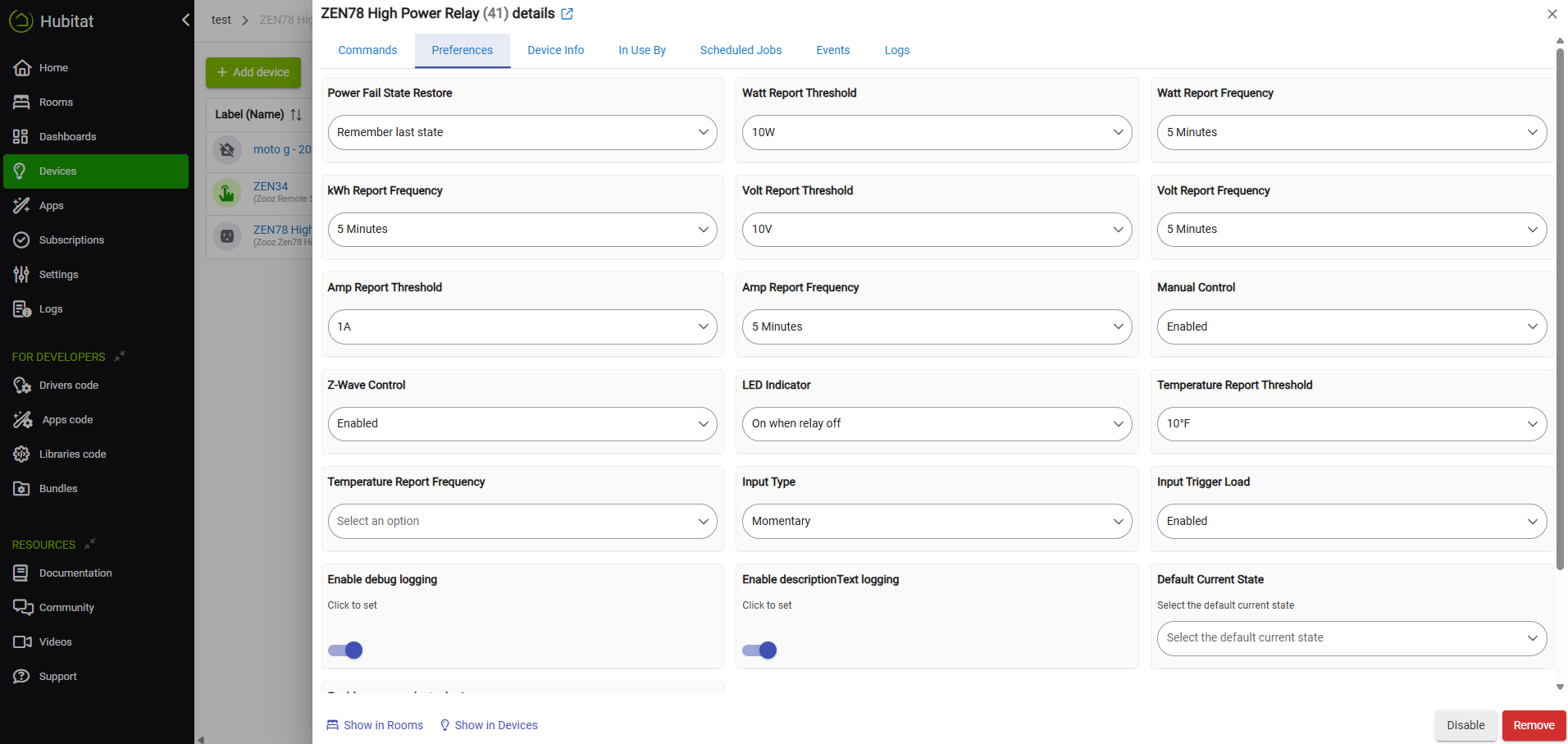Click the red Remove button
The width and height of the screenshot is (1568, 744).
tap(1533, 725)
